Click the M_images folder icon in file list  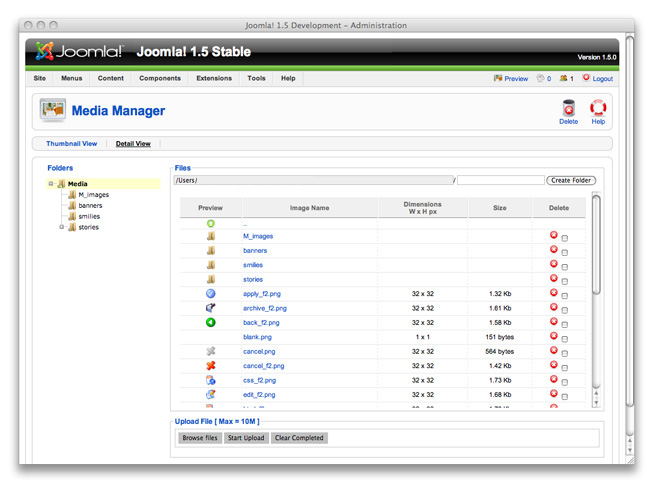pyautogui.click(x=211, y=237)
